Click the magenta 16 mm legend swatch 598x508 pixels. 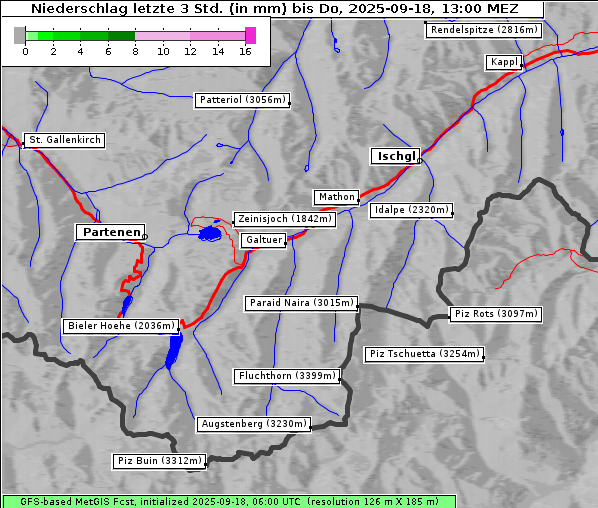pyautogui.click(x=251, y=35)
